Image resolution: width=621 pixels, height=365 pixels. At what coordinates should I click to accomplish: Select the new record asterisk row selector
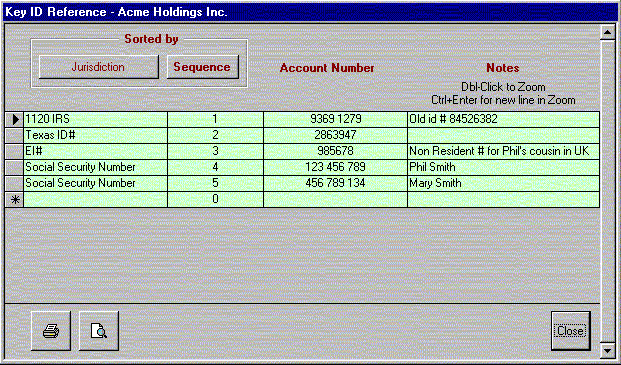pos(15,199)
